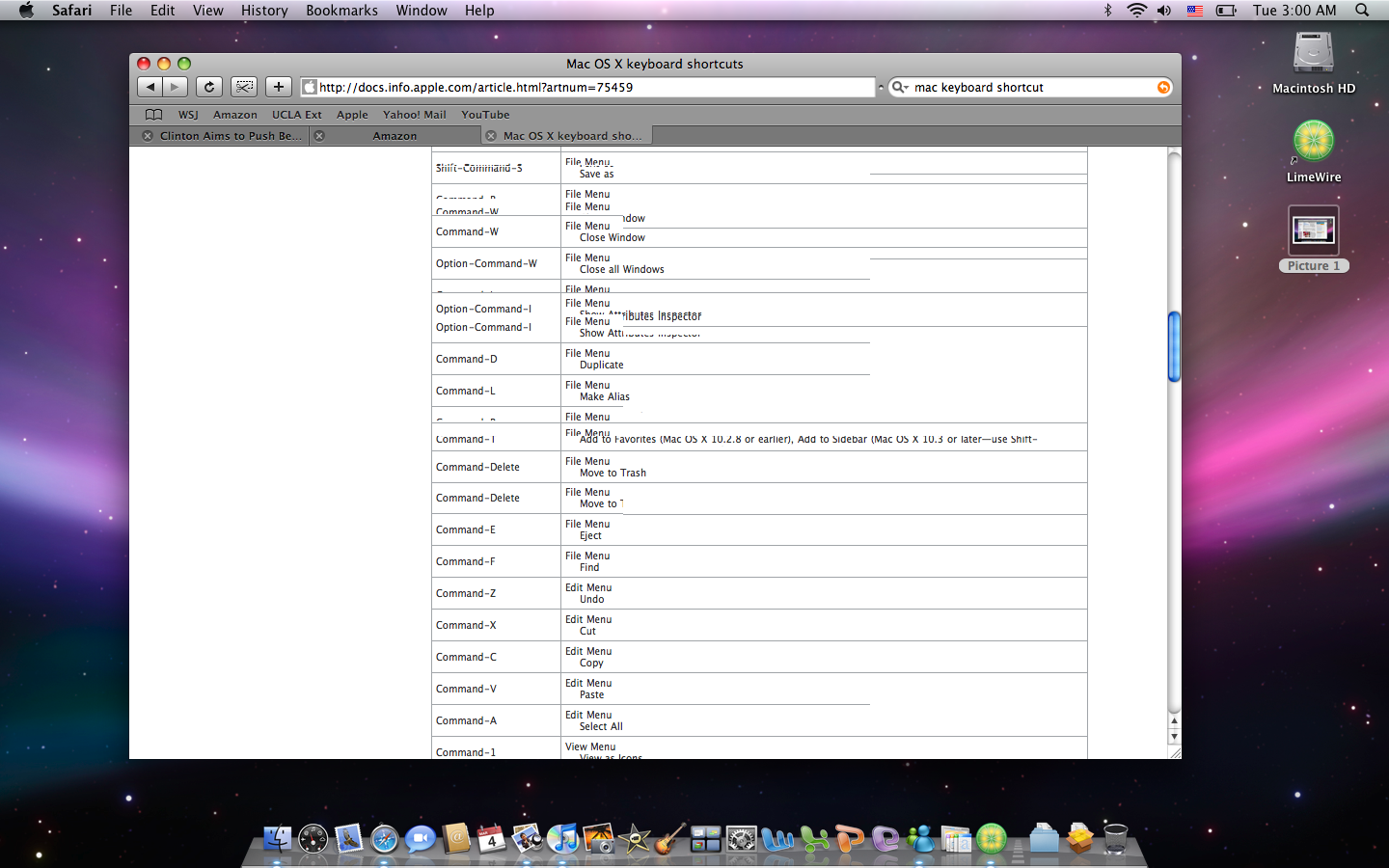Screen dimensions: 1389x868
Task: Open the Trash in the Dock
Action: click(1116, 838)
